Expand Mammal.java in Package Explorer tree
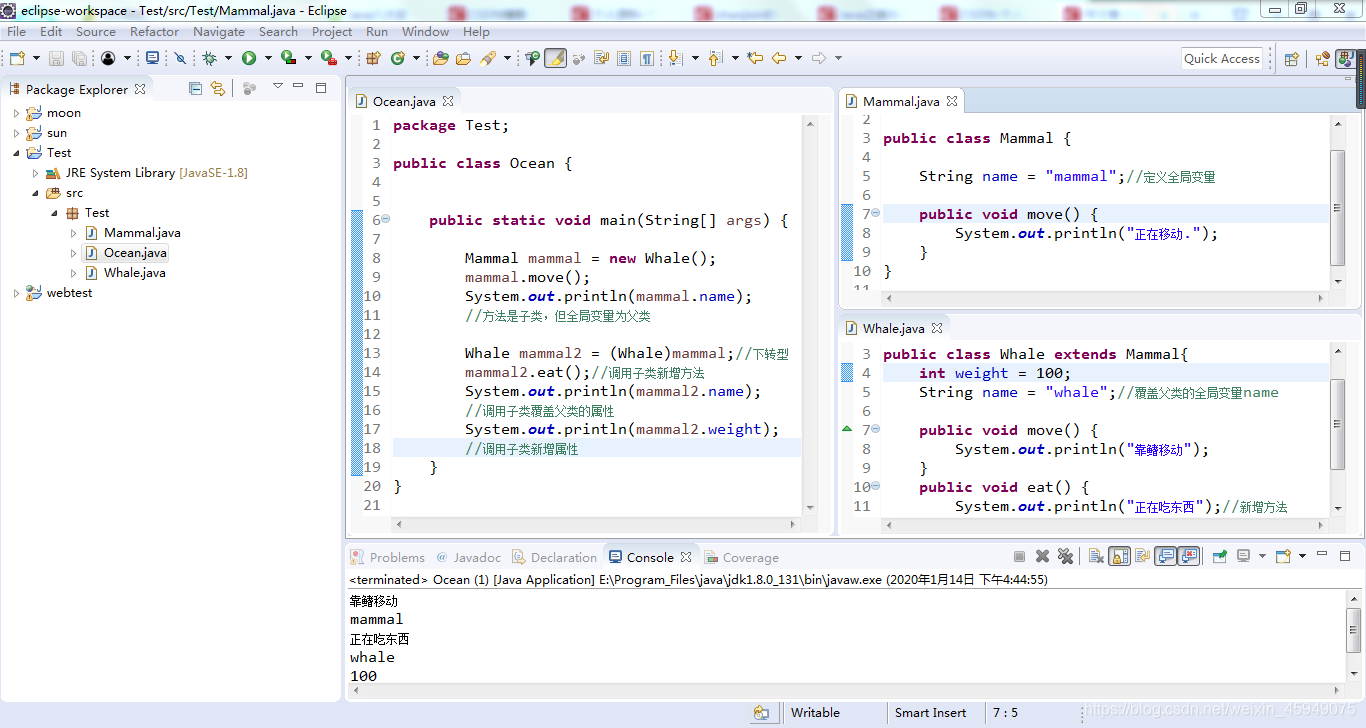The width and height of the screenshot is (1366, 728). pyautogui.click(x=74, y=233)
